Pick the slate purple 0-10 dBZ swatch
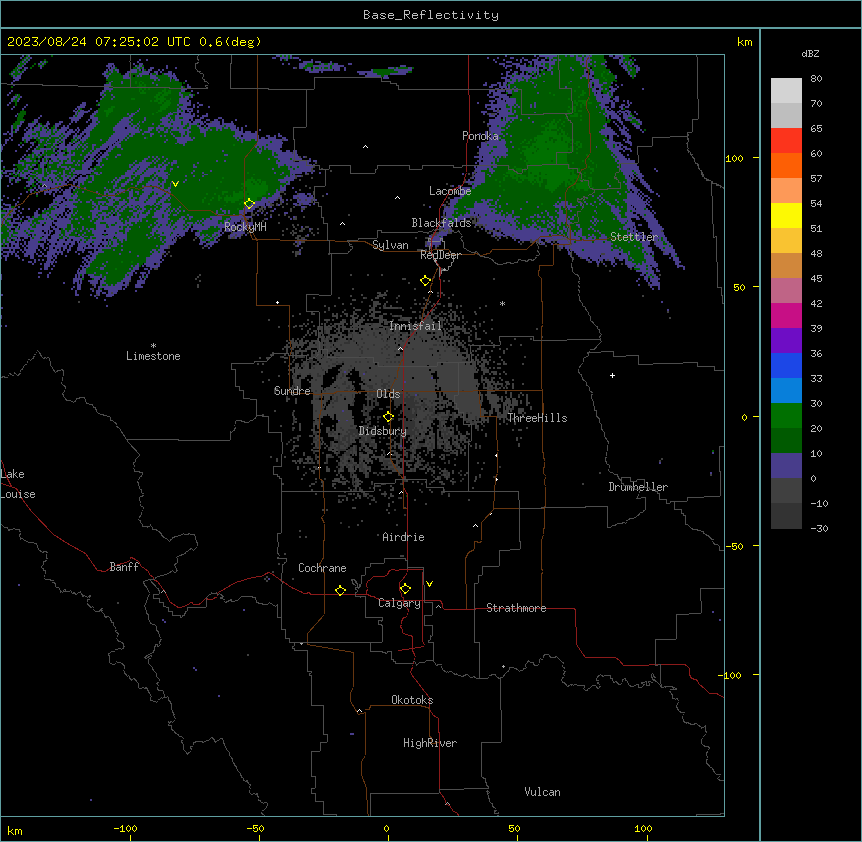 point(786,466)
